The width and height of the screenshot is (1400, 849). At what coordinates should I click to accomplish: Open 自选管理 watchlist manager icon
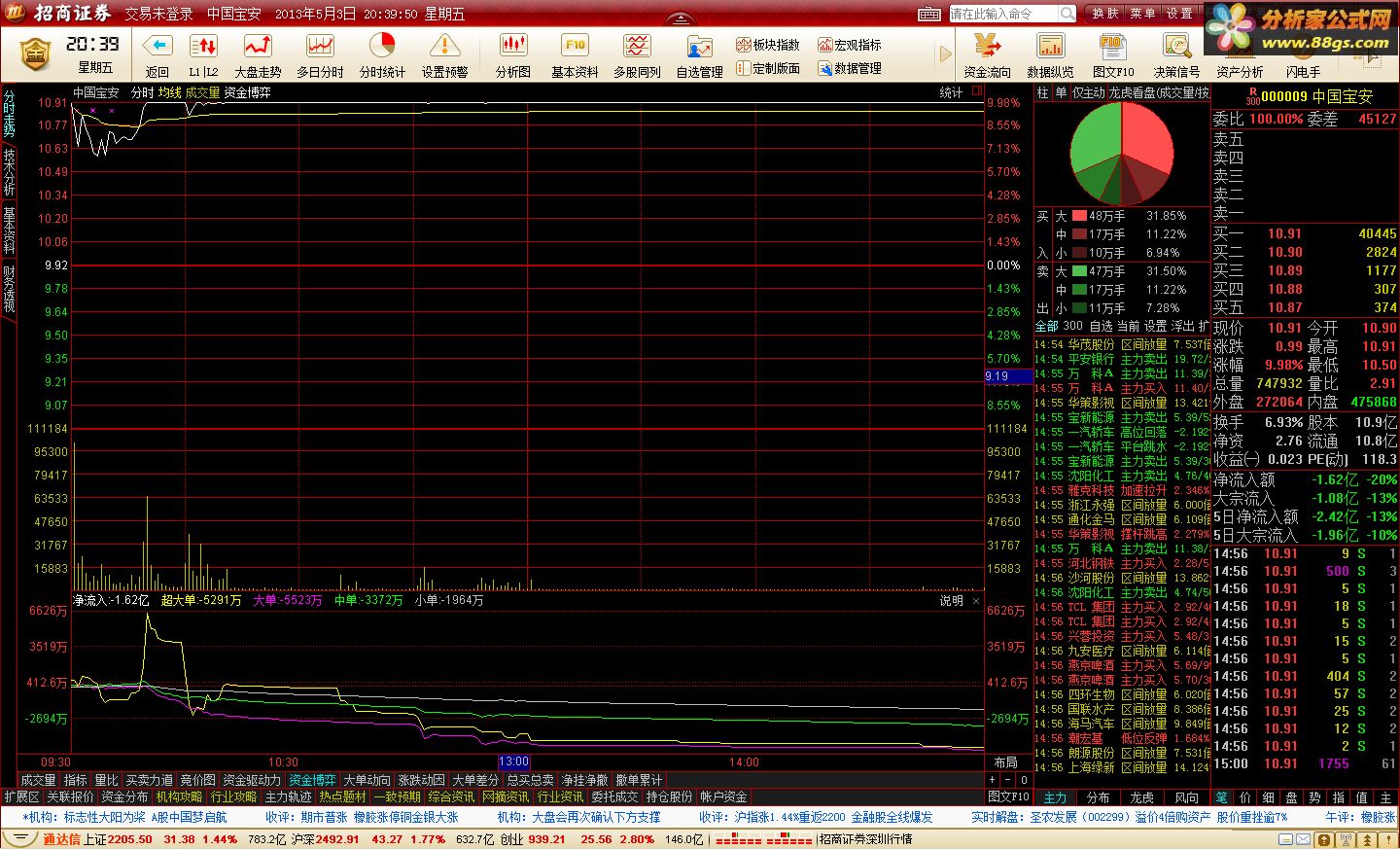pyautogui.click(x=699, y=46)
